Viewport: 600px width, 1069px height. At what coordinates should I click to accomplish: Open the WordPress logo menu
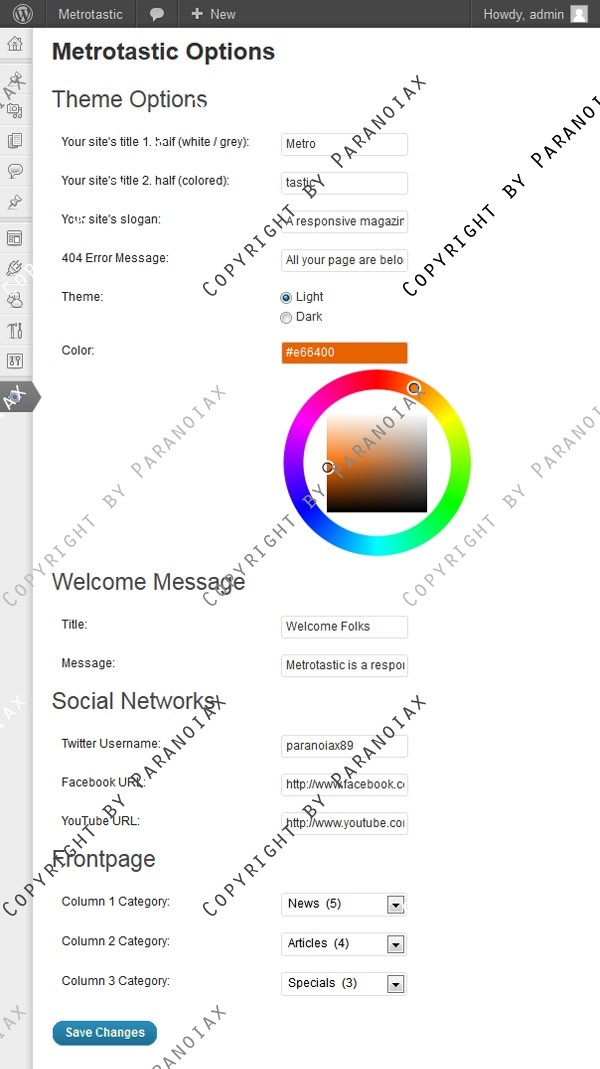pos(22,14)
